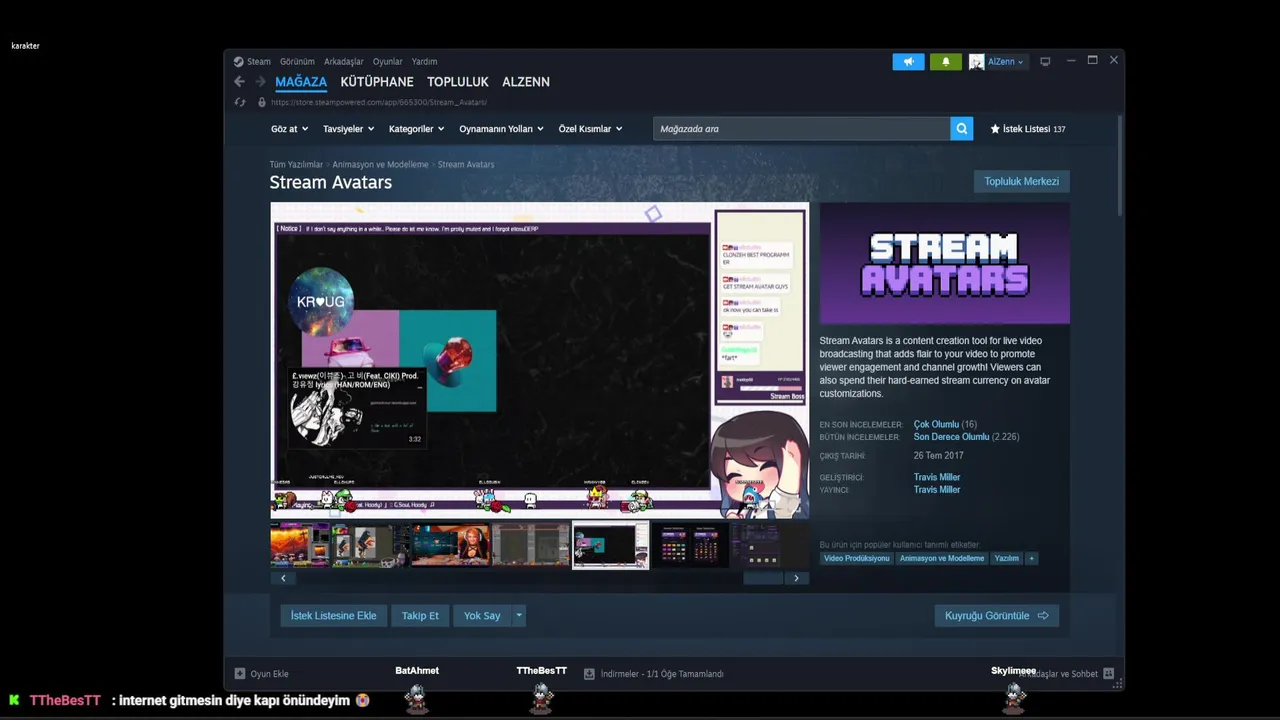Click İstek Listesine Ekle button
The image size is (1280, 720).
333,616
